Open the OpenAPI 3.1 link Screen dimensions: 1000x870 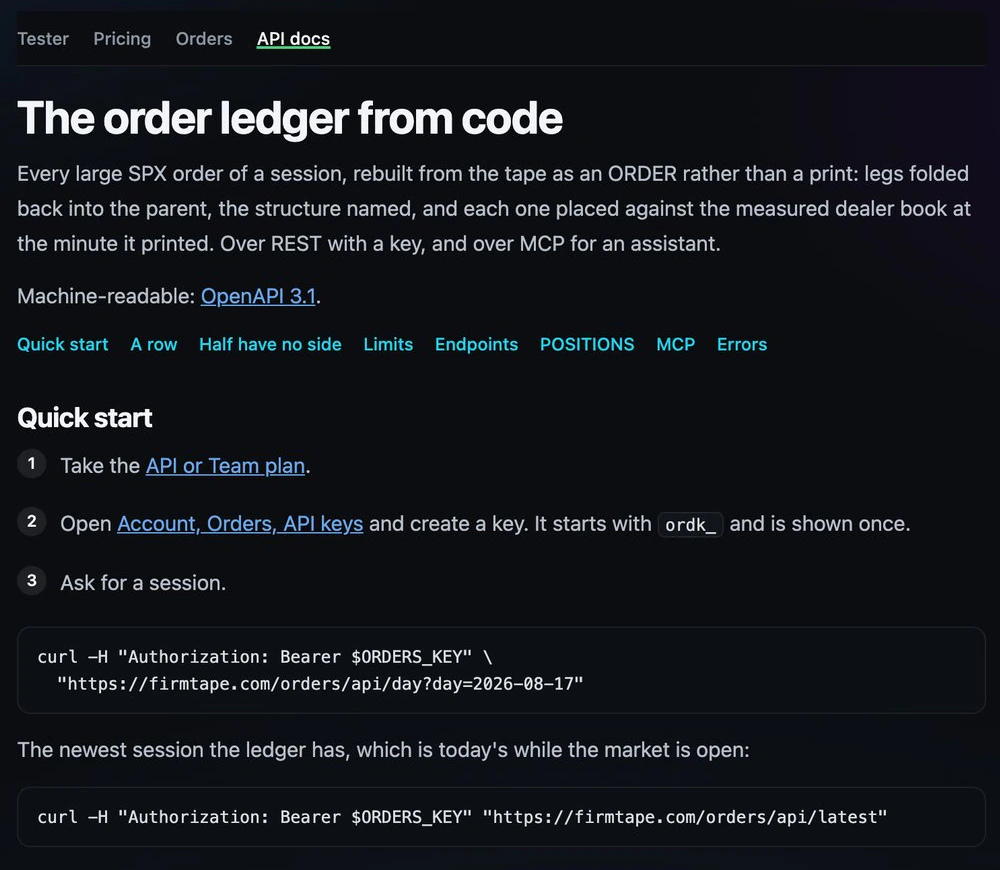click(258, 296)
